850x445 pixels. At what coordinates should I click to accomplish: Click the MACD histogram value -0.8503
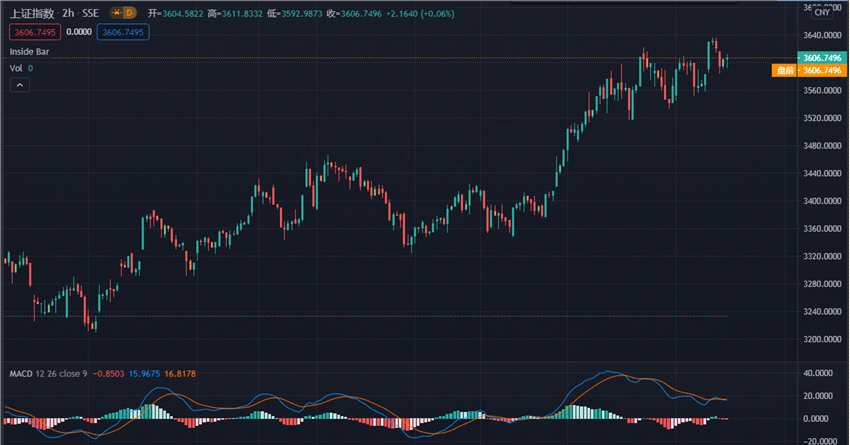[109, 374]
